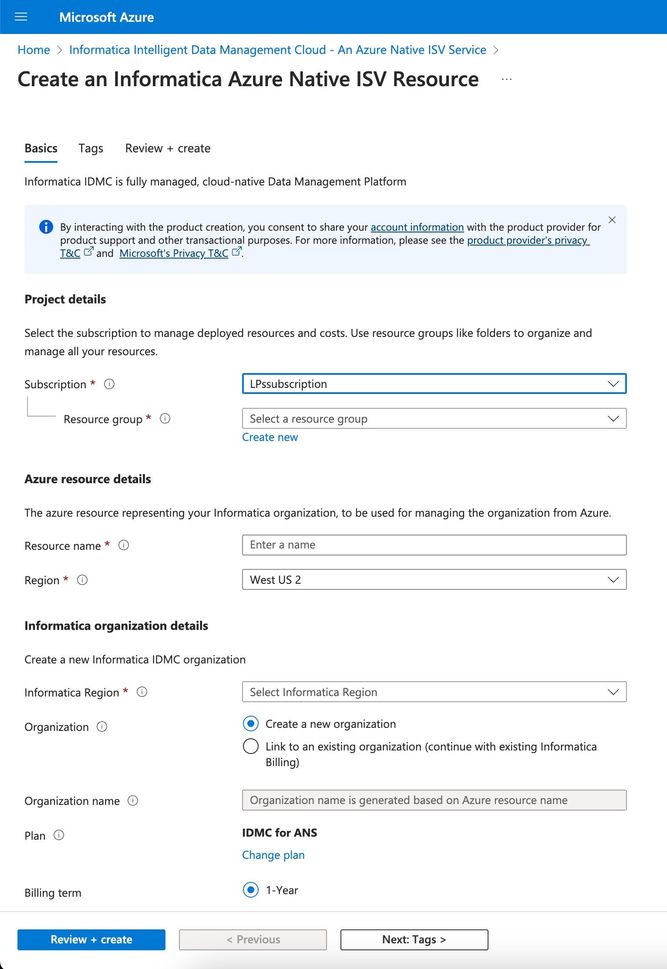Select Create a new organization option
Viewport: 667px width, 969px height.
tap(250, 724)
